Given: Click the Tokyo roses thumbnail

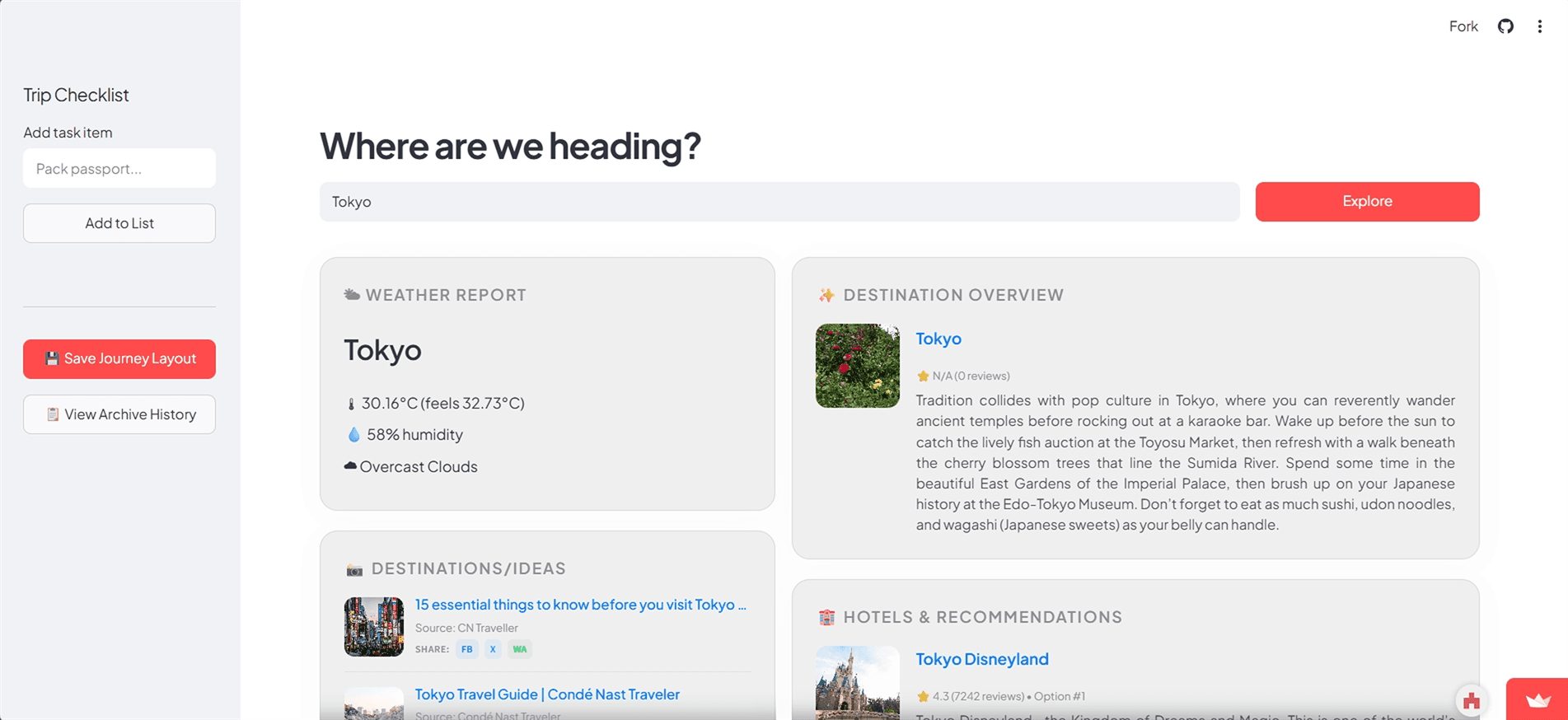Looking at the screenshot, I should [858, 366].
